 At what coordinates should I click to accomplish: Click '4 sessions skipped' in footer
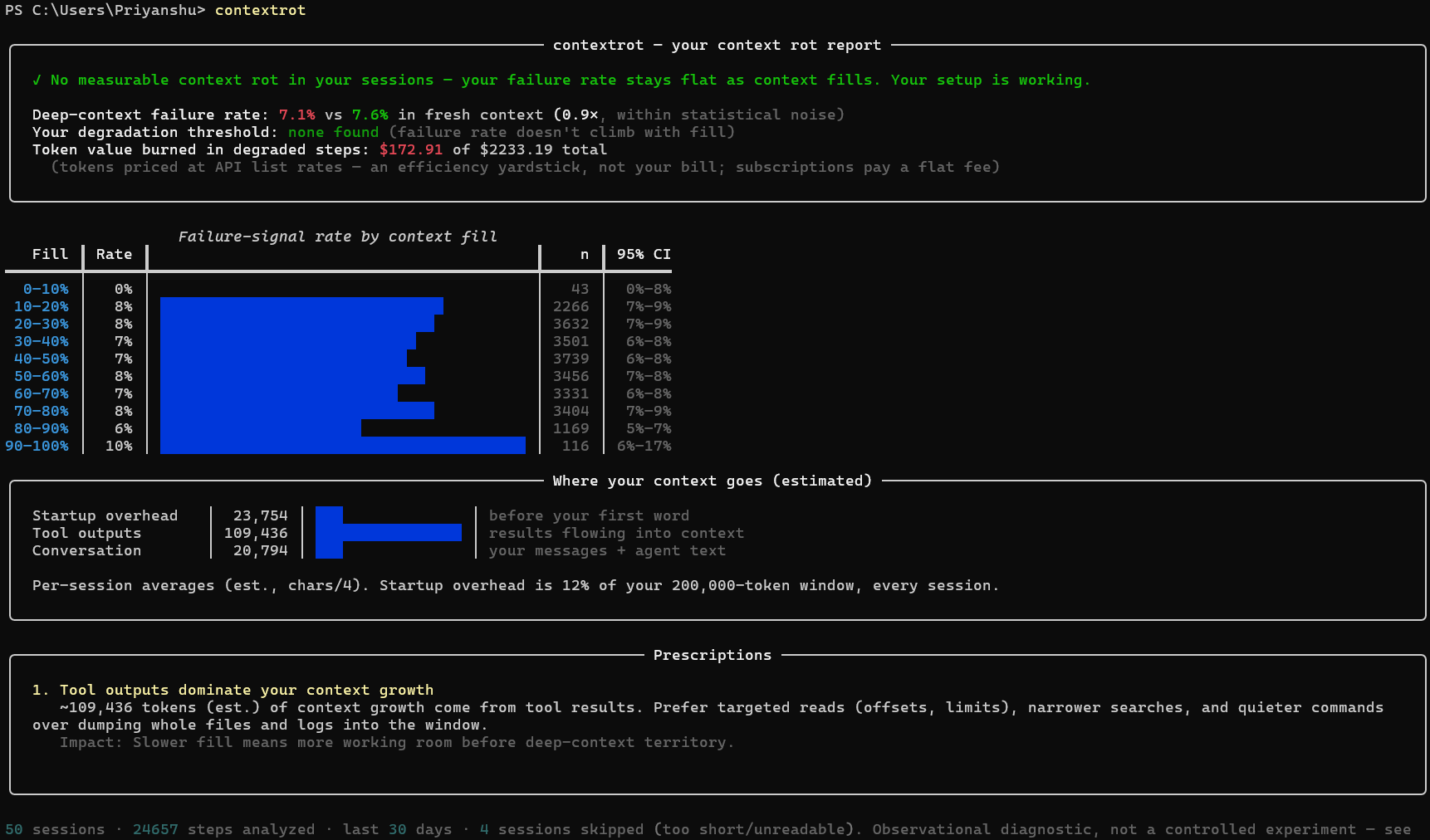[x=562, y=829]
